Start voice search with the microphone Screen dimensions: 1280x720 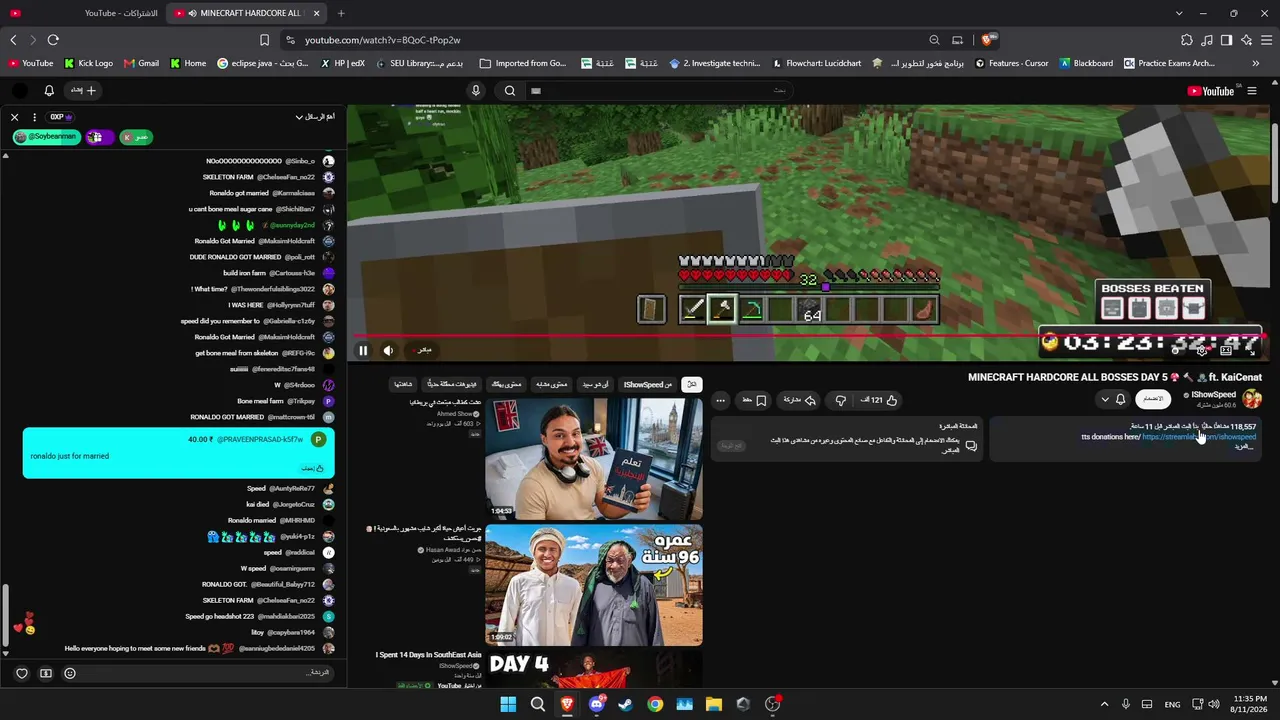(476, 90)
